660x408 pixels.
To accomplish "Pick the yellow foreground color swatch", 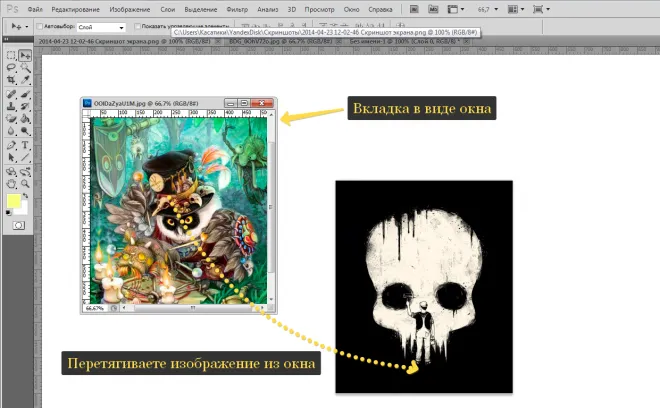I will click(x=13, y=201).
